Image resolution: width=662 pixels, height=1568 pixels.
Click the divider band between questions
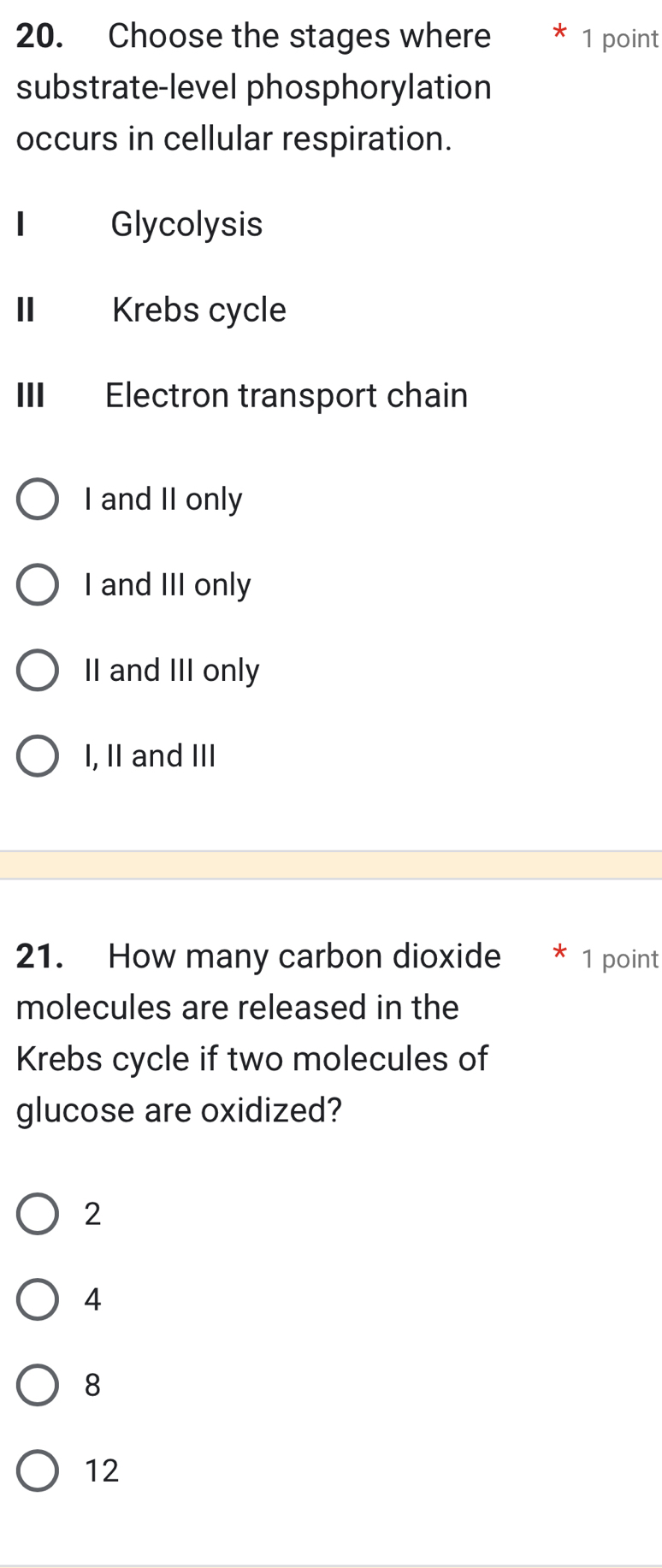331,864
